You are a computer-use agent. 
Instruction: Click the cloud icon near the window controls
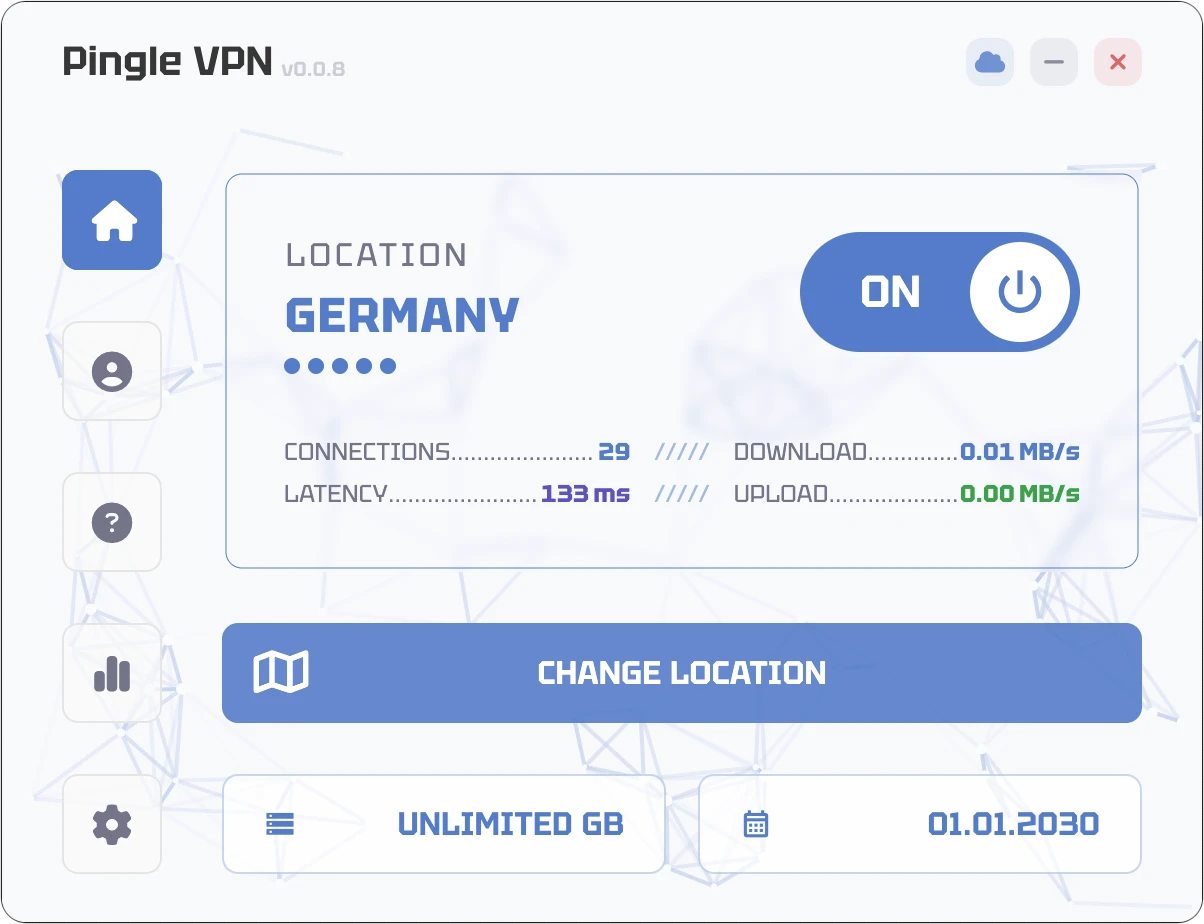989,62
